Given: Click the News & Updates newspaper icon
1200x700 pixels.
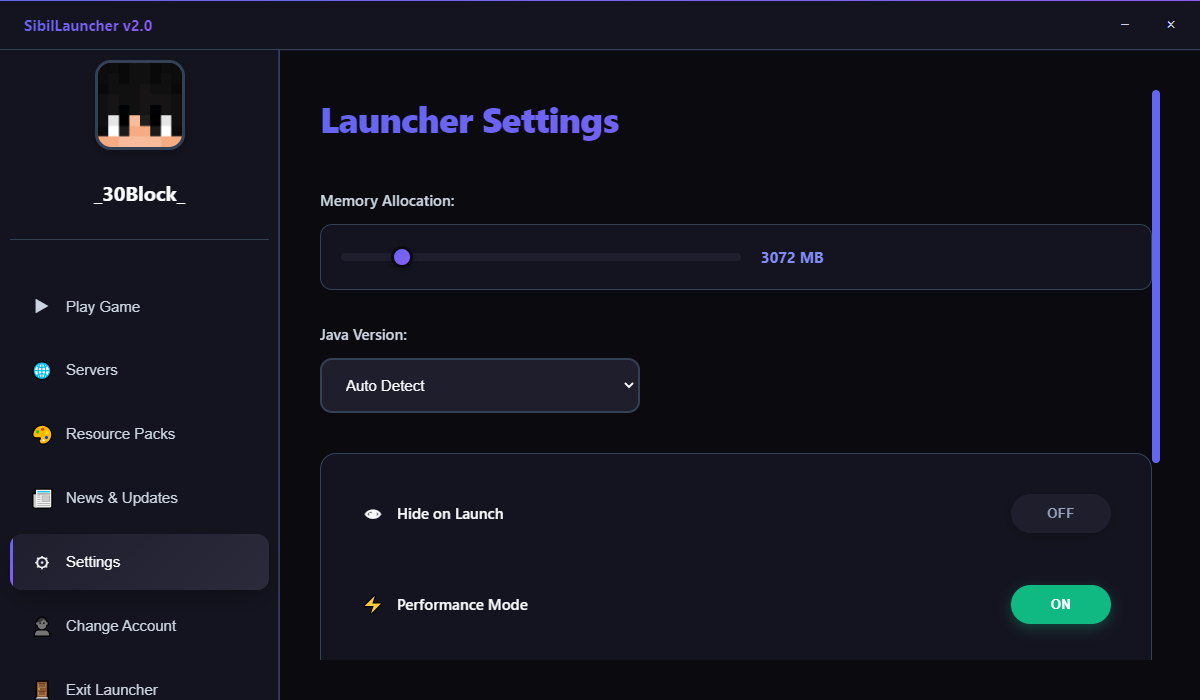Looking at the screenshot, I should coord(42,498).
